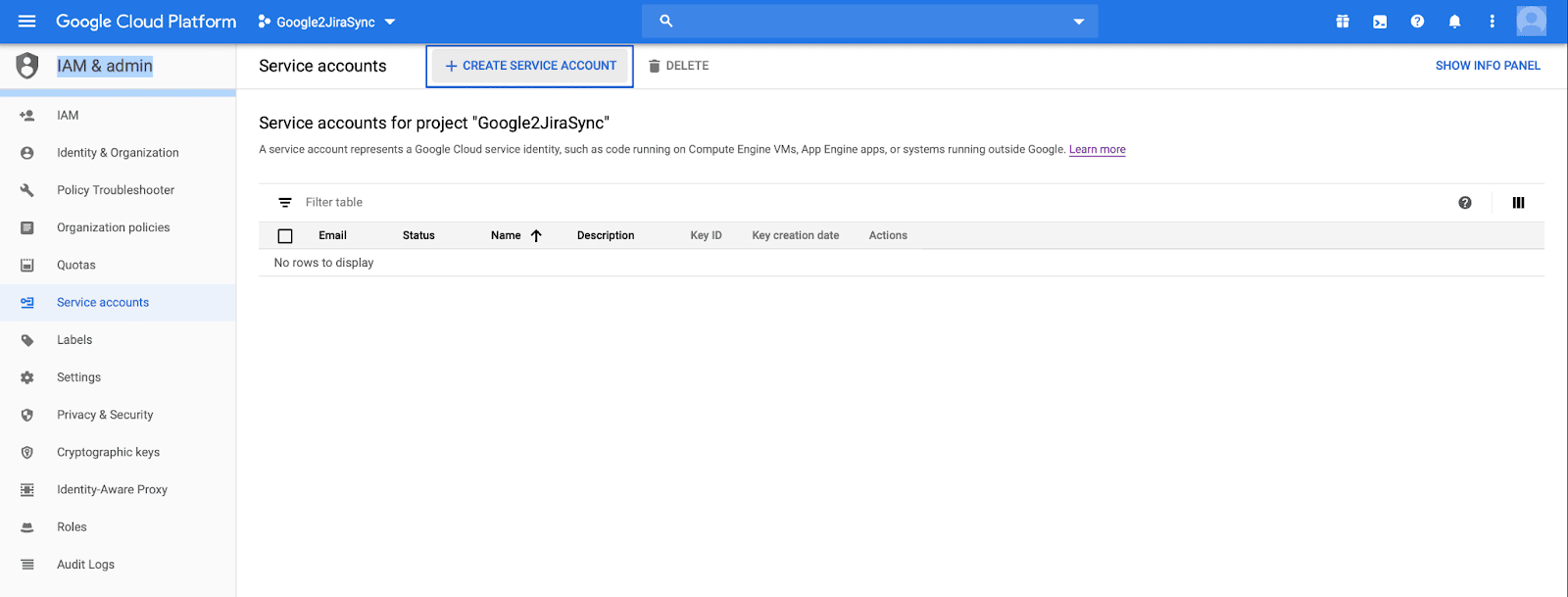Open the notifications bell
The image size is (1568, 597).
pyautogui.click(x=1454, y=21)
